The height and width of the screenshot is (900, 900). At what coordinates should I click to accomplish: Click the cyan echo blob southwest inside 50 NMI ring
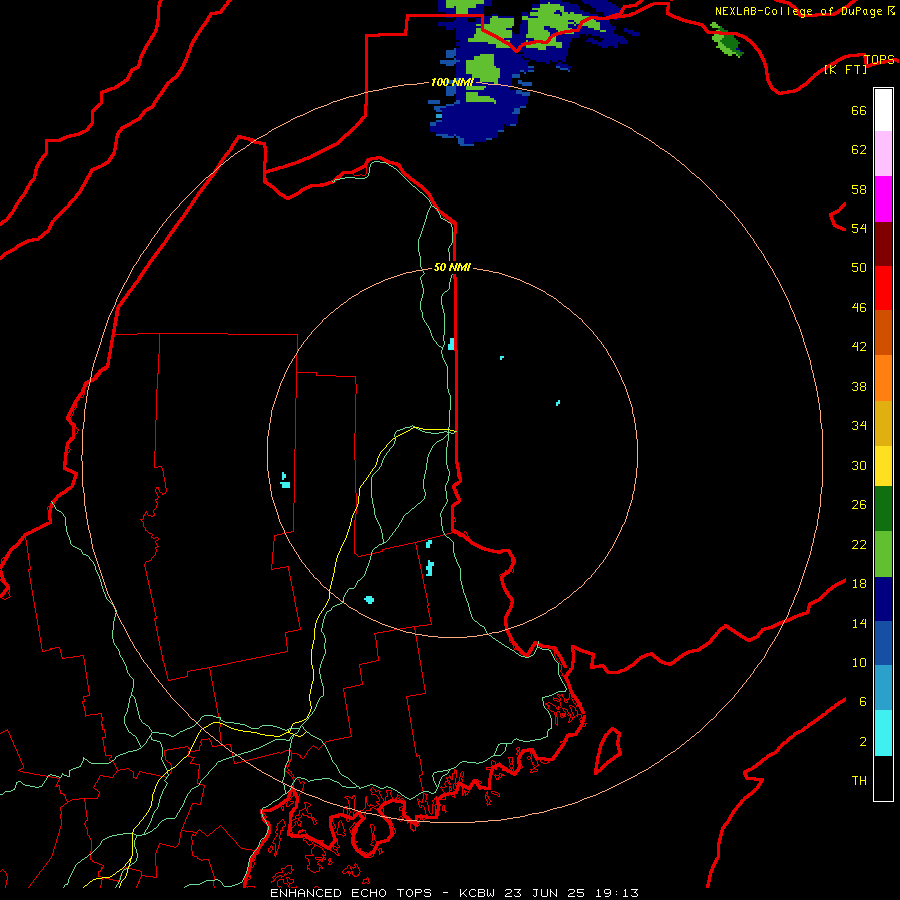point(369,600)
